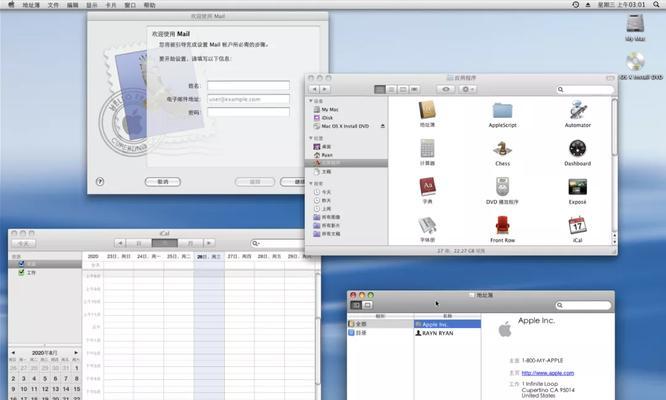Viewport: 666px width, 400px height.
Task: Switch Finder to Cover Flow view
Action: [x=415, y=89]
